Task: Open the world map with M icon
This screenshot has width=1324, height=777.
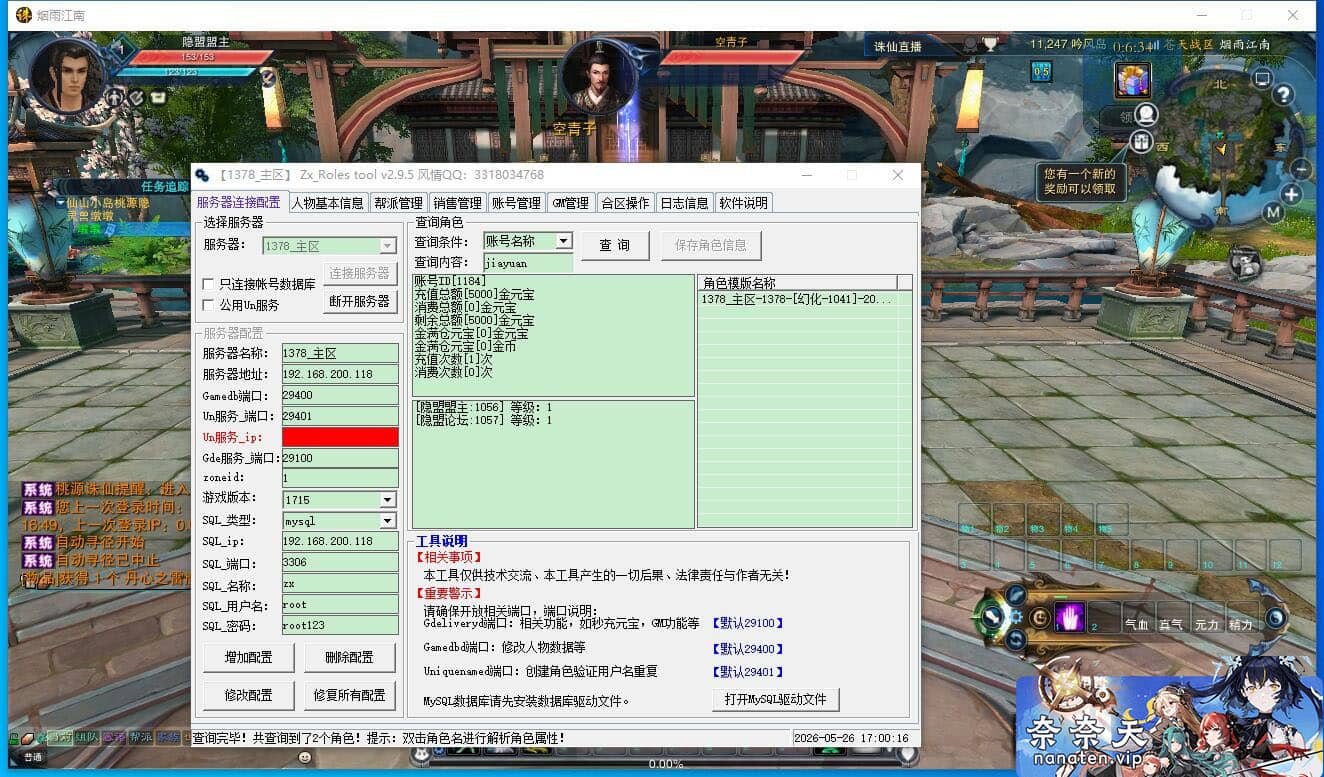Action: point(1273,212)
